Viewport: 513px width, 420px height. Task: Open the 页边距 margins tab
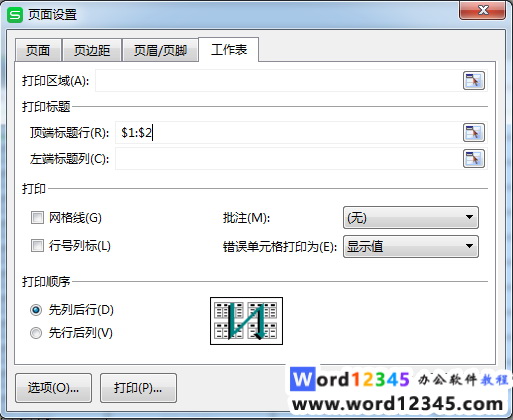coord(92,50)
